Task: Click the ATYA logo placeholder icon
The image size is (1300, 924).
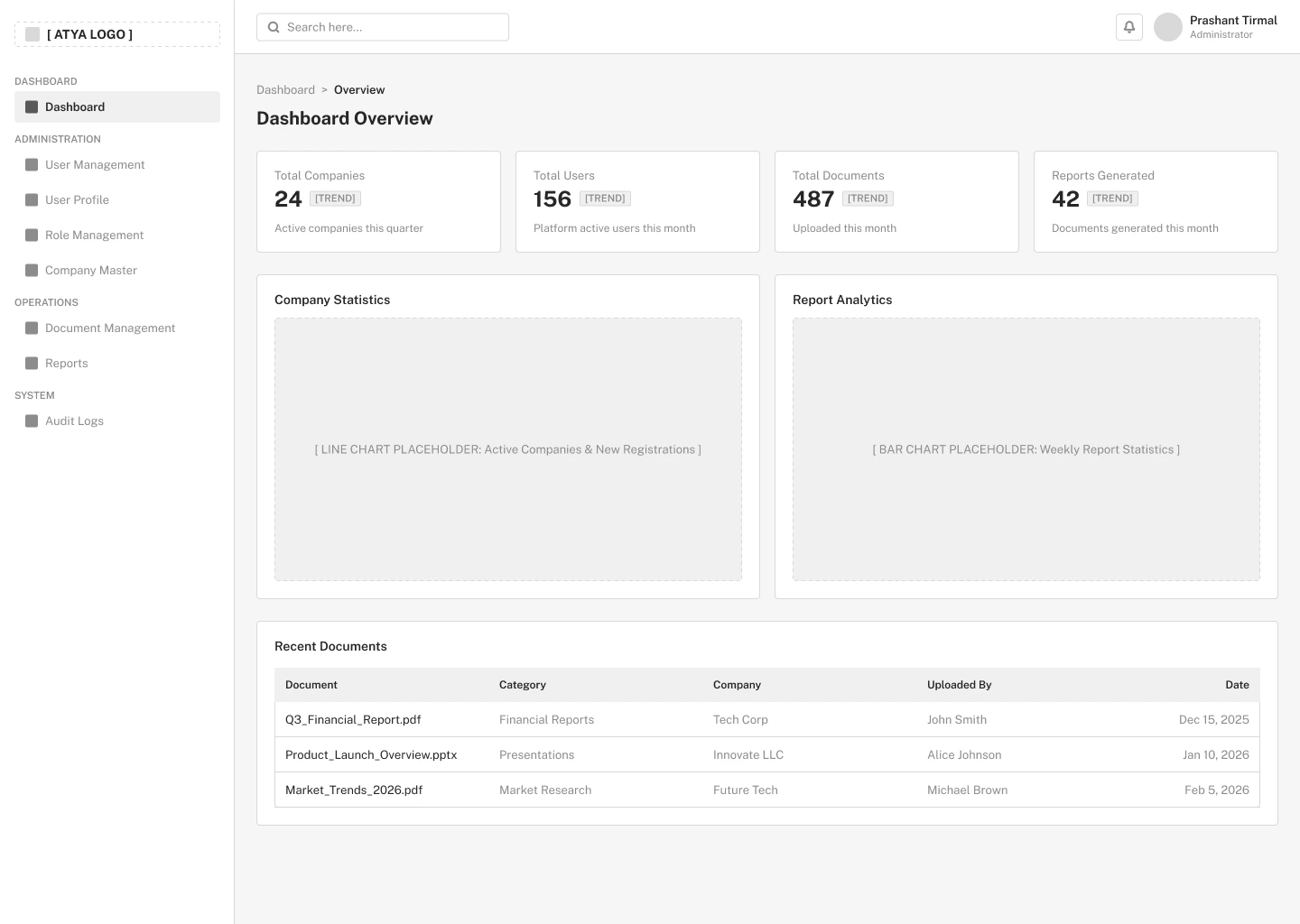Action: tap(32, 34)
